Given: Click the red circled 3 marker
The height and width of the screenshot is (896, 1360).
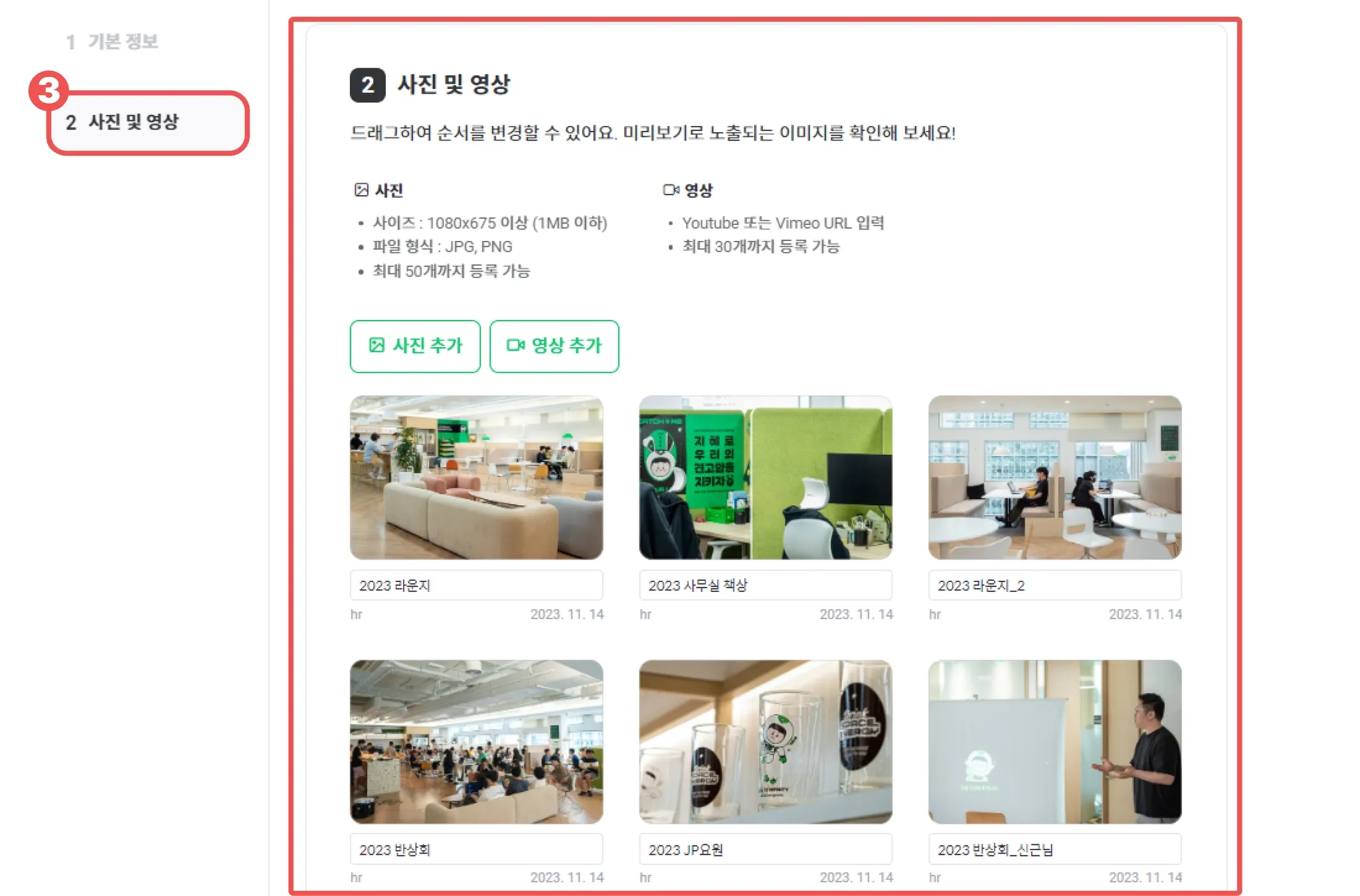Looking at the screenshot, I should (48, 91).
